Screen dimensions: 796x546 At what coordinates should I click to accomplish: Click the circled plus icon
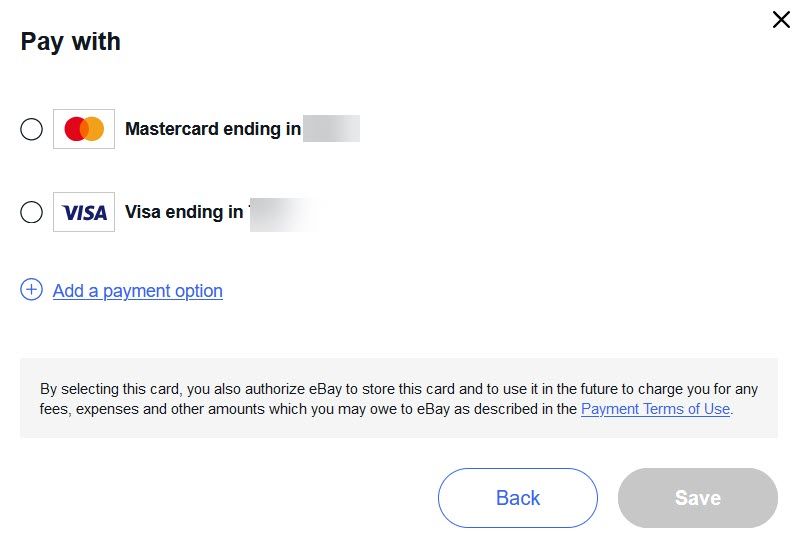(31, 290)
